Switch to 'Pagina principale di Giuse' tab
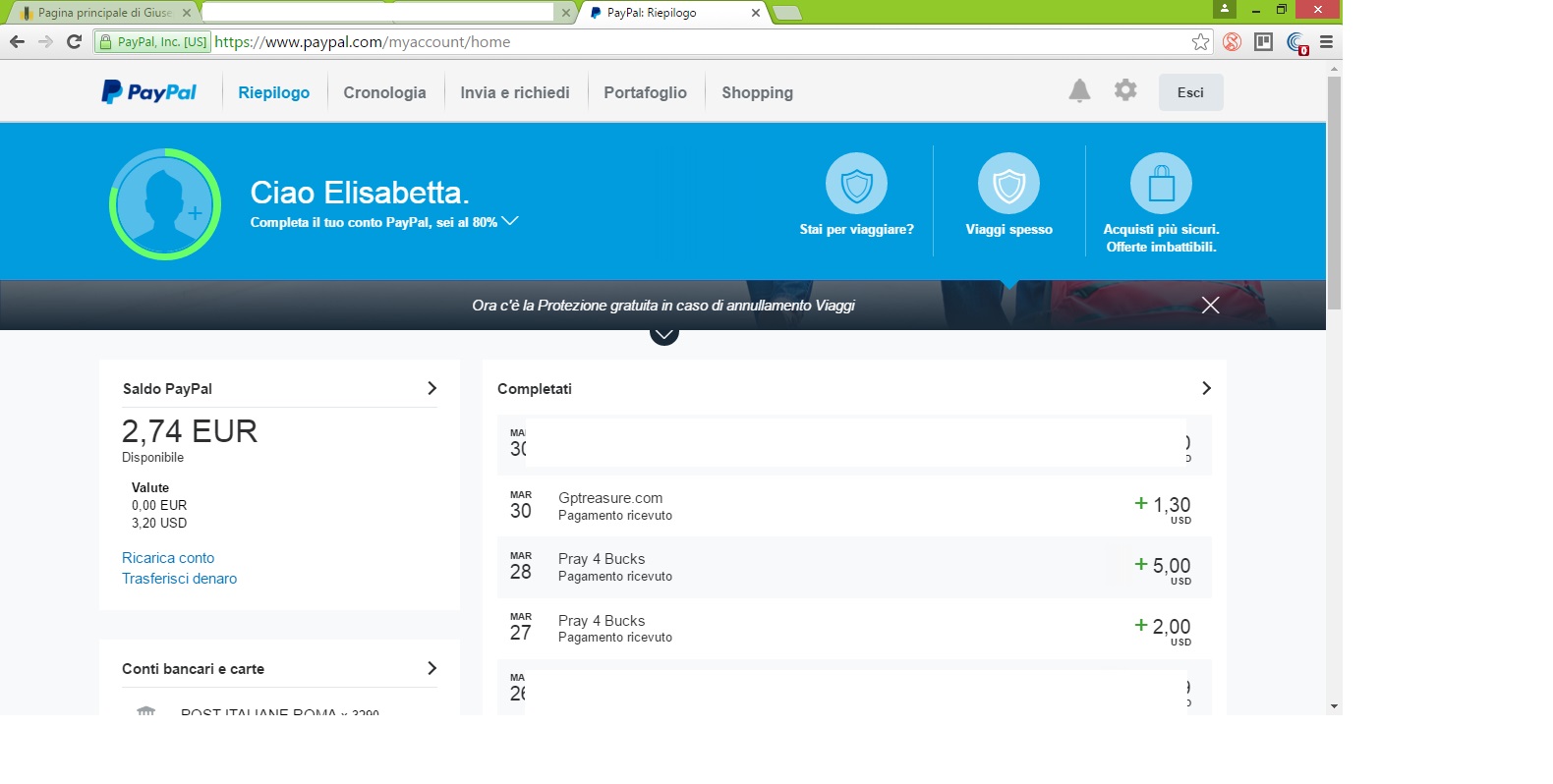This screenshot has width=1553, height=784. [x=103, y=13]
